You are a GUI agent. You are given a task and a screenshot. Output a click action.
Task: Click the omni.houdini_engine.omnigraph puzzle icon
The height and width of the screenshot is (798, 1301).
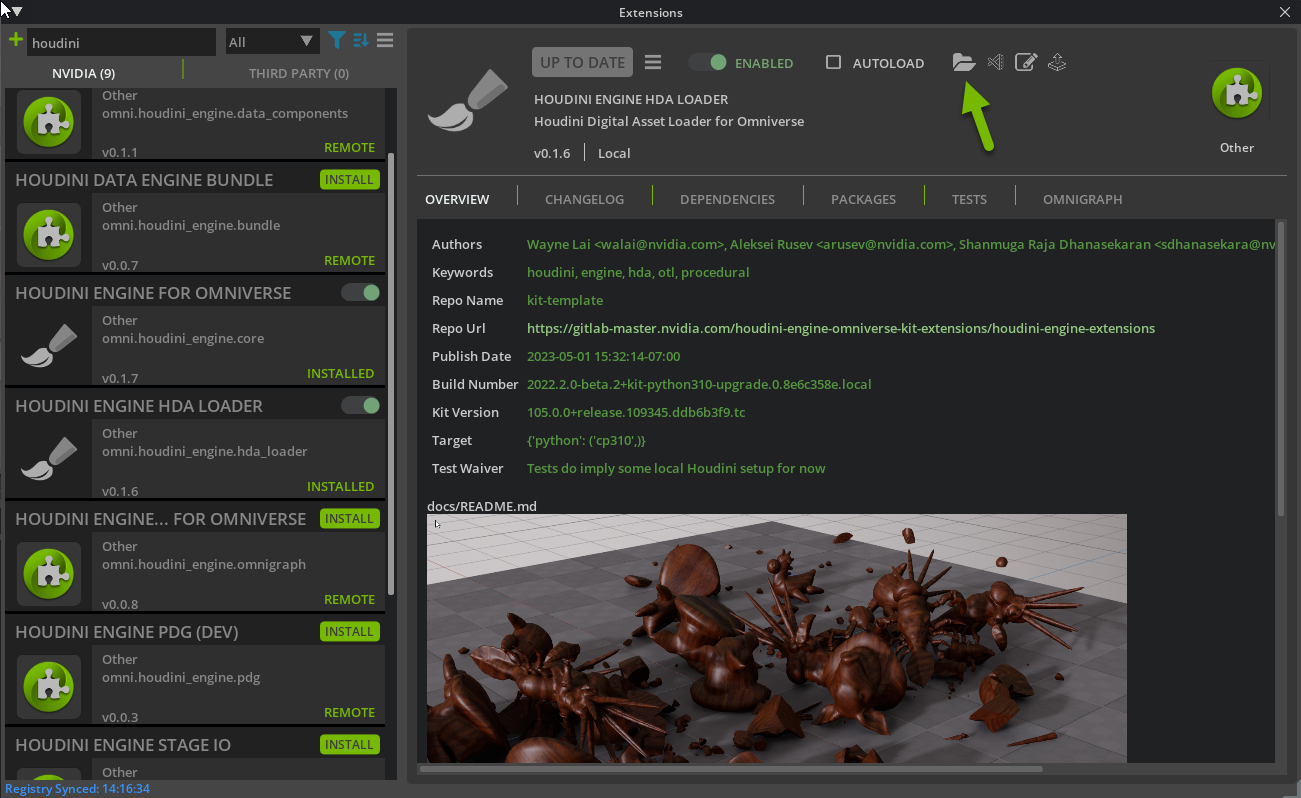coord(49,573)
